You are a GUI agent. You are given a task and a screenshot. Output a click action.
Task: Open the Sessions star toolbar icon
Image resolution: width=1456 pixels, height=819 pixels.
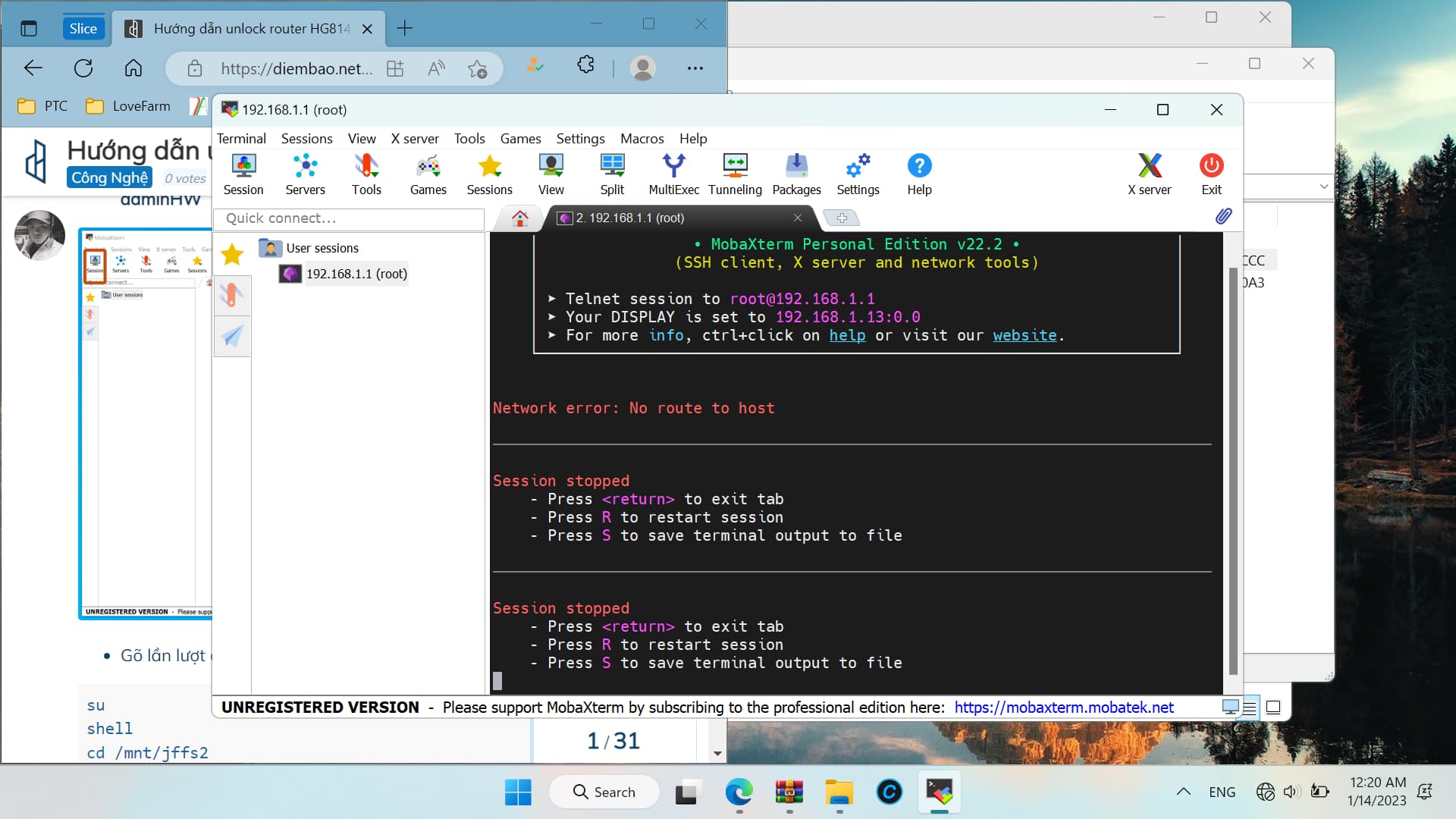pyautogui.click(x=489, y=174)
